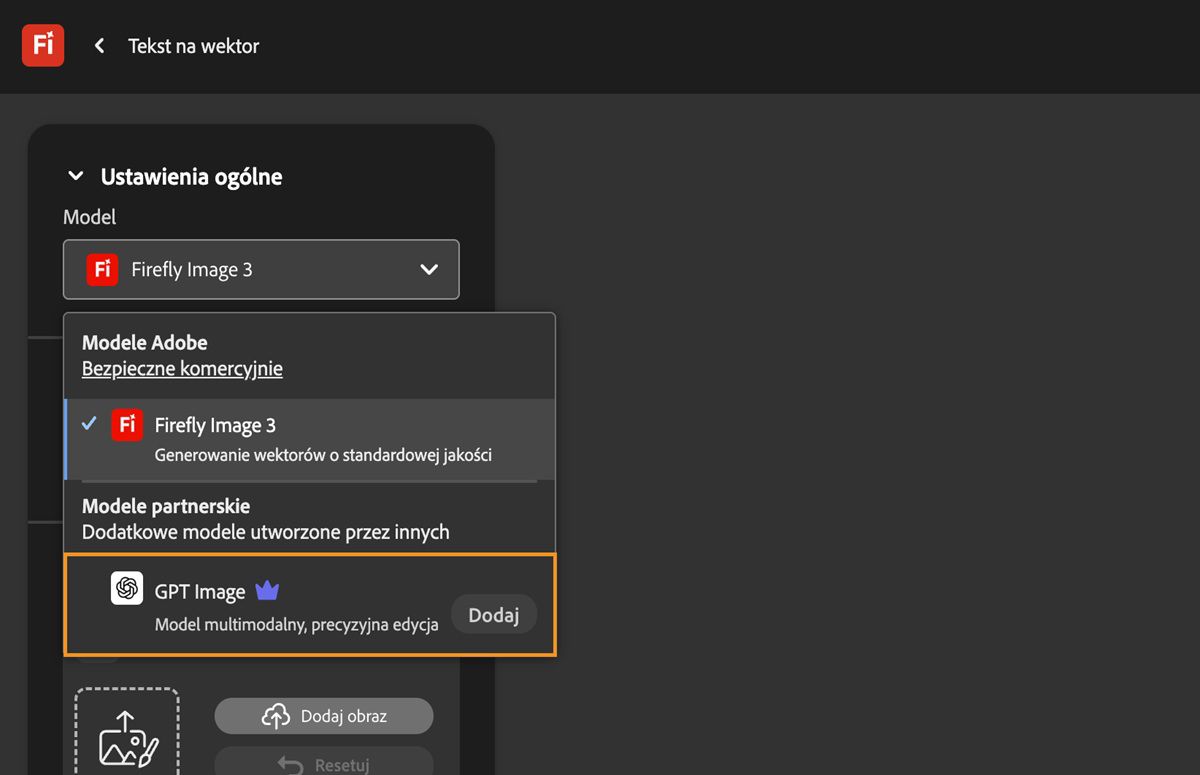Click the OpenAI GPT Image logo icon

click(x=127, y=588)
